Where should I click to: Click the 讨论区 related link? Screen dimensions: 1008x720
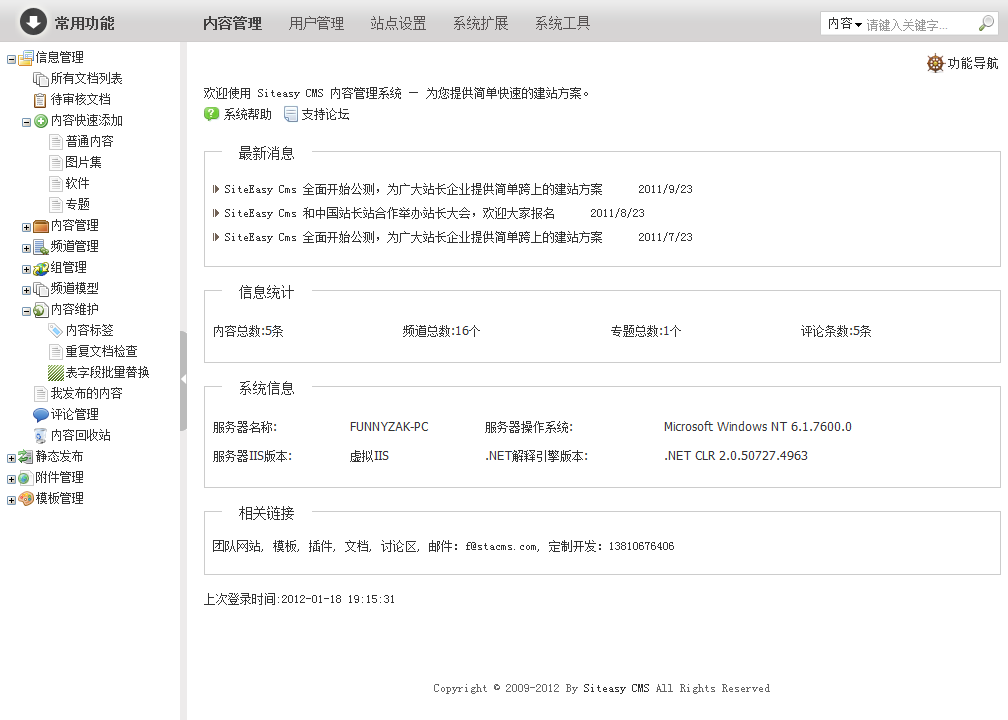(x=399, y=546)
